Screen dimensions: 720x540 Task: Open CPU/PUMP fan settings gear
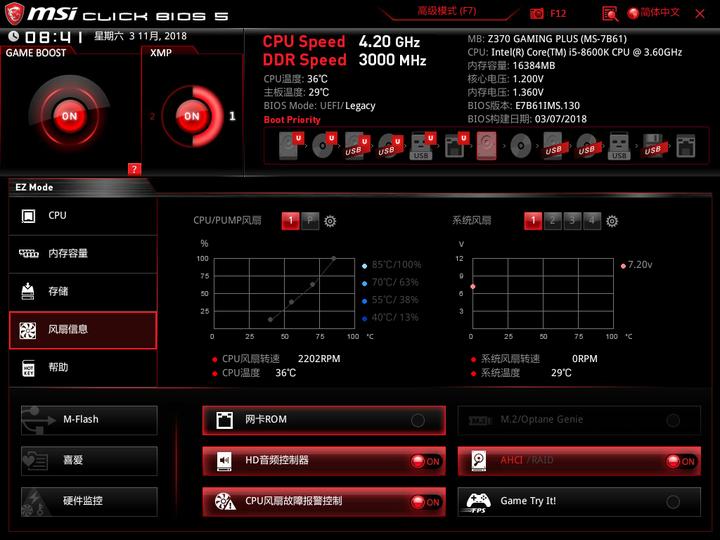click(x=330, y=221)
